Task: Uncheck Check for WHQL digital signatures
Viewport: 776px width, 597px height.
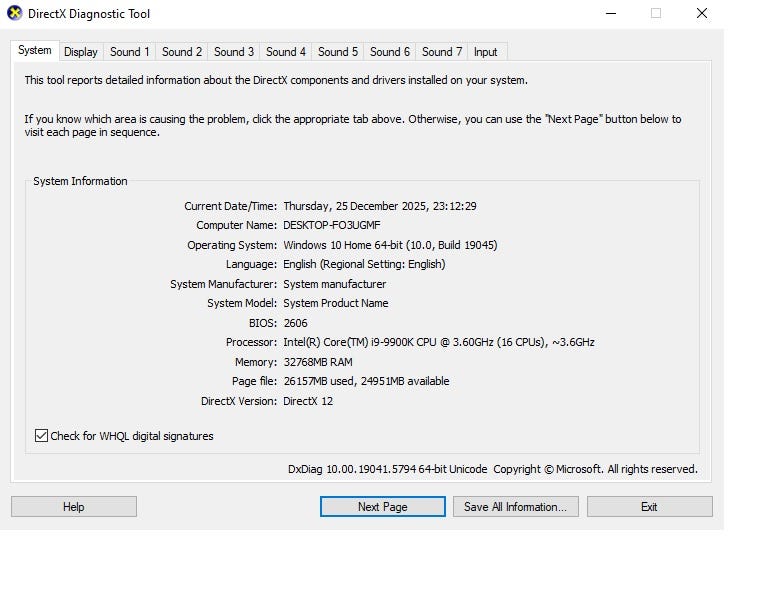Action: coord(41,436)
